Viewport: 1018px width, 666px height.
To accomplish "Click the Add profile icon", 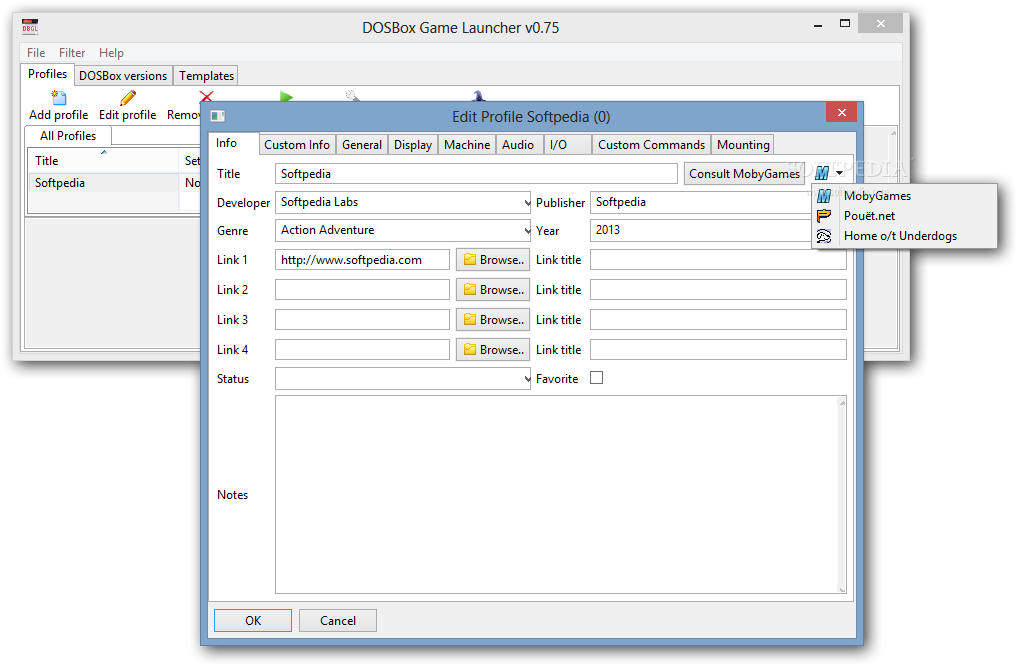I will pos(58,98).
